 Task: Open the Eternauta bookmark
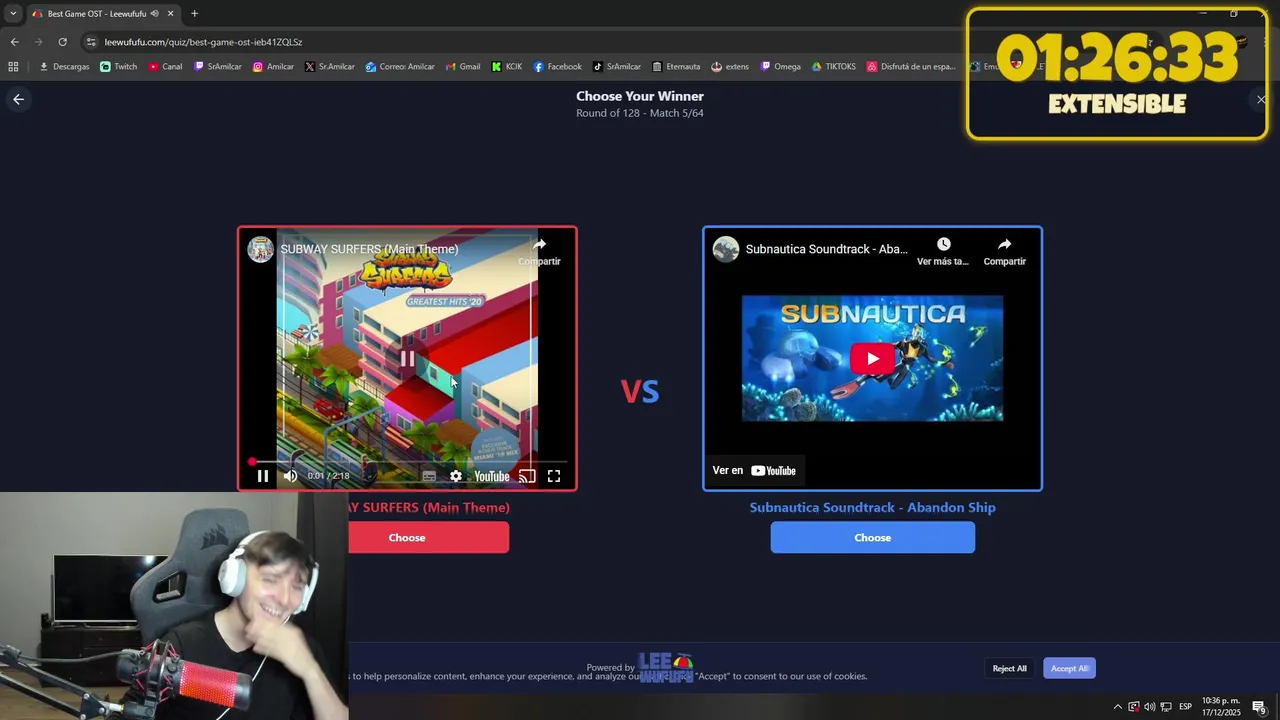click(x=676, y=67)
